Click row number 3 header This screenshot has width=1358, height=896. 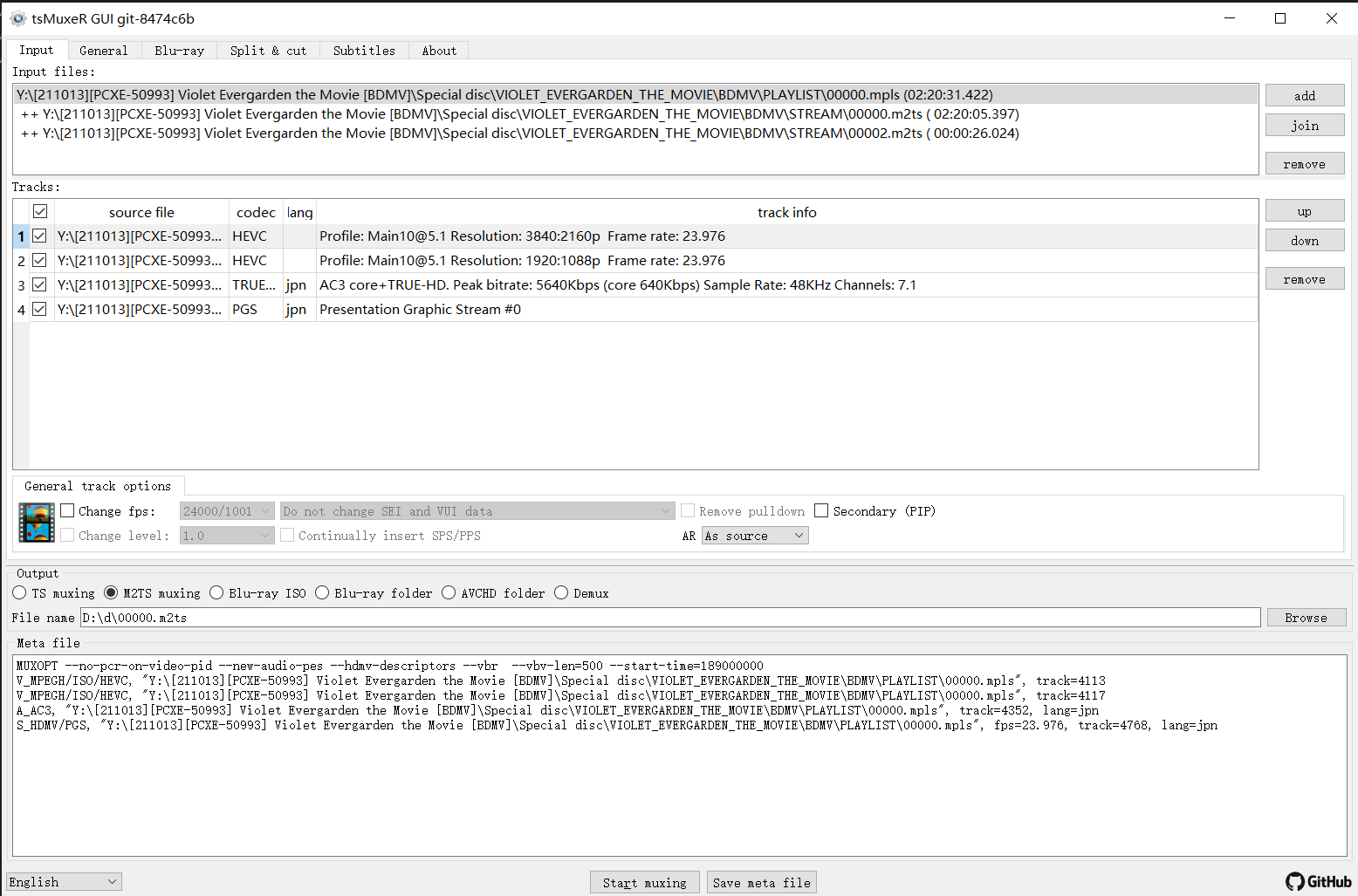coord(21,284)
